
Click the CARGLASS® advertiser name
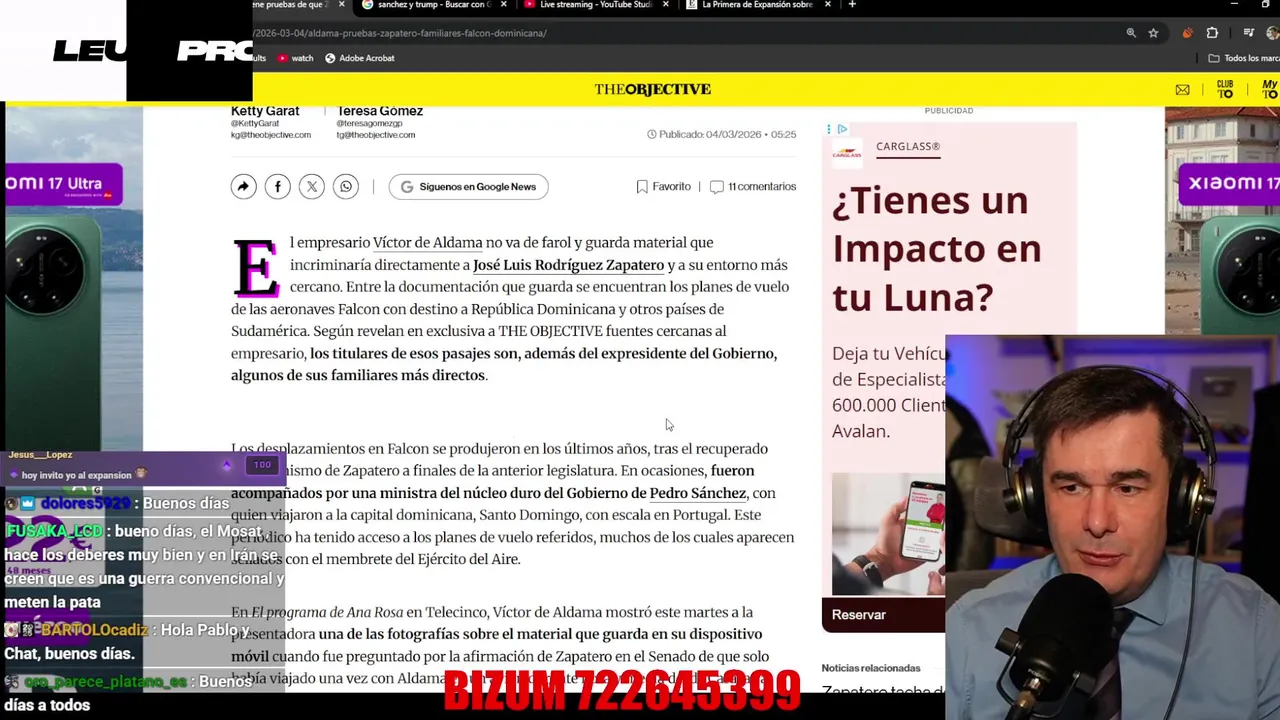click(908, 146)
